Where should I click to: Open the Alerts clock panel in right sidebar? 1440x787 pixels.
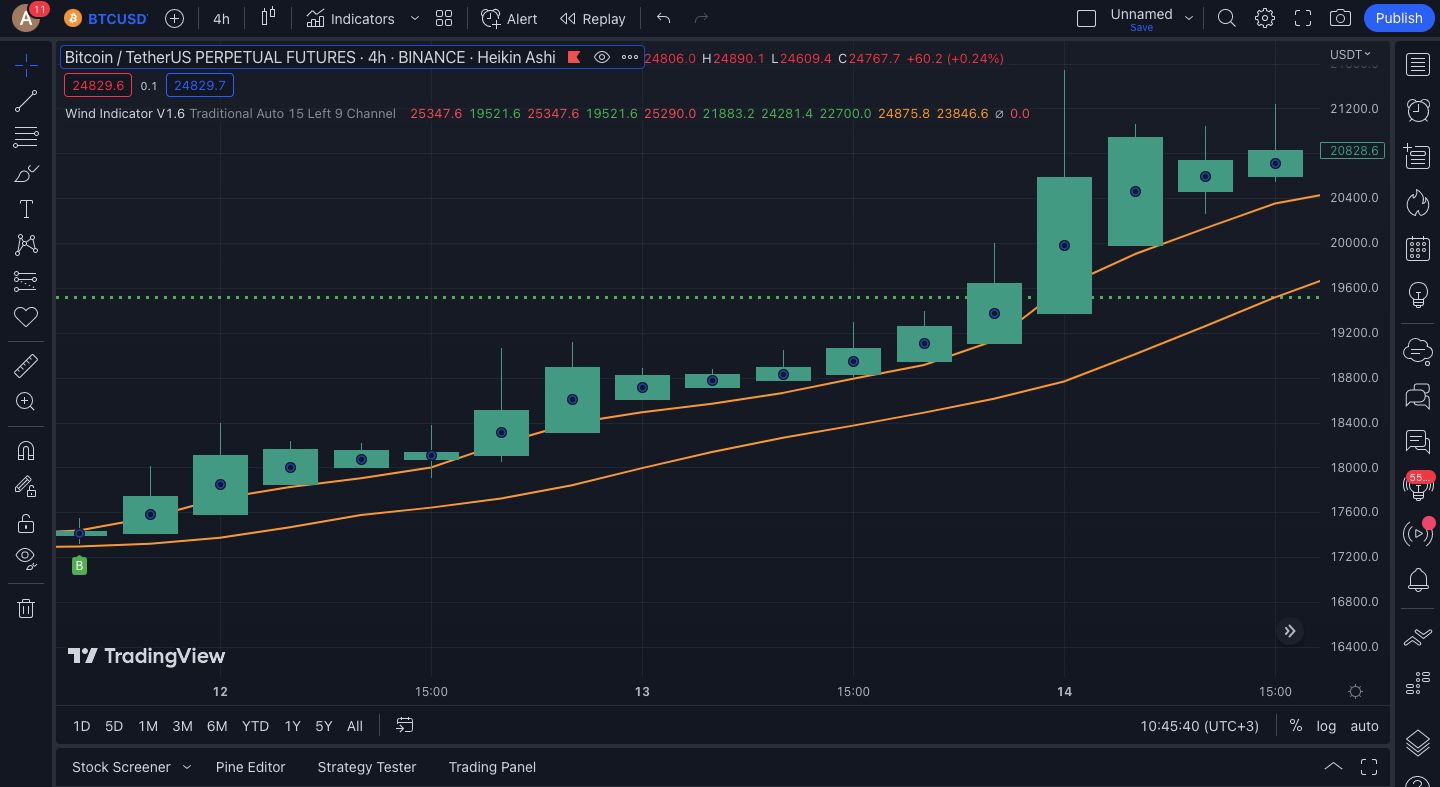pos(1417,109)
